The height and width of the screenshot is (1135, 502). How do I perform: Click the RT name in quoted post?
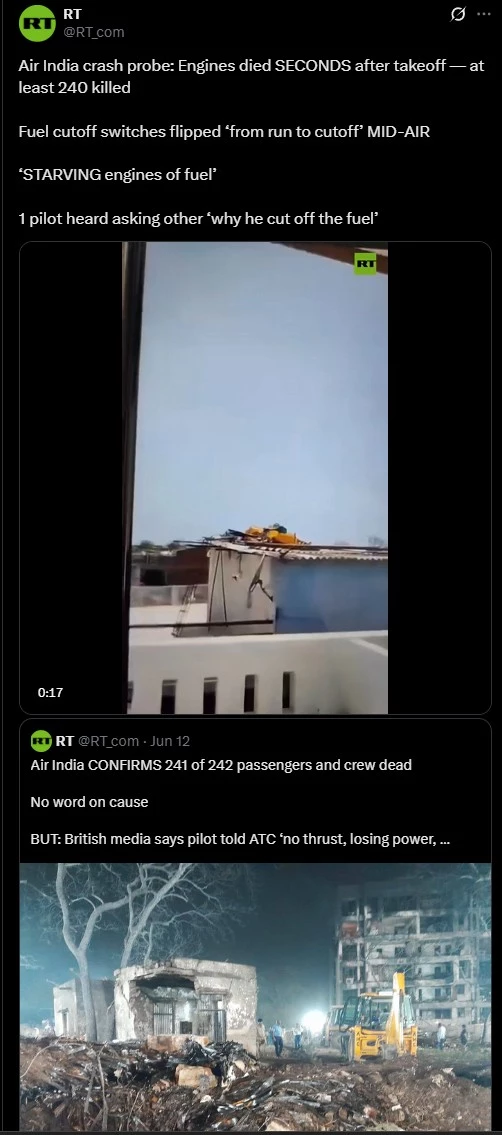(x=64, y=741)
